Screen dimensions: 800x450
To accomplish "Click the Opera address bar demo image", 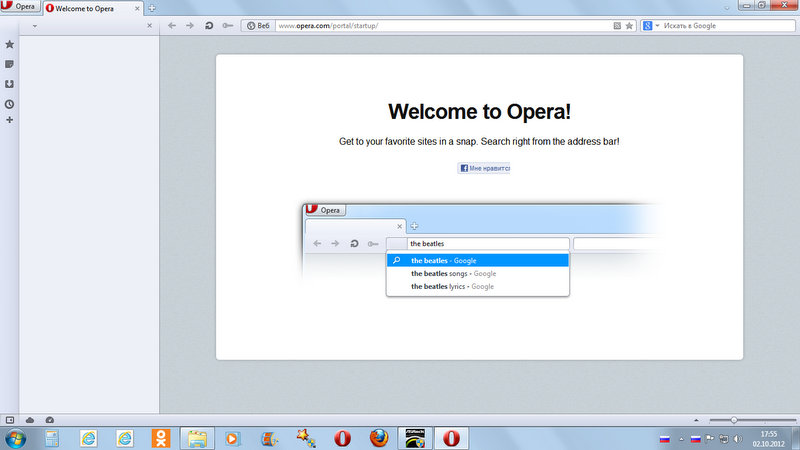I will 480,251.
